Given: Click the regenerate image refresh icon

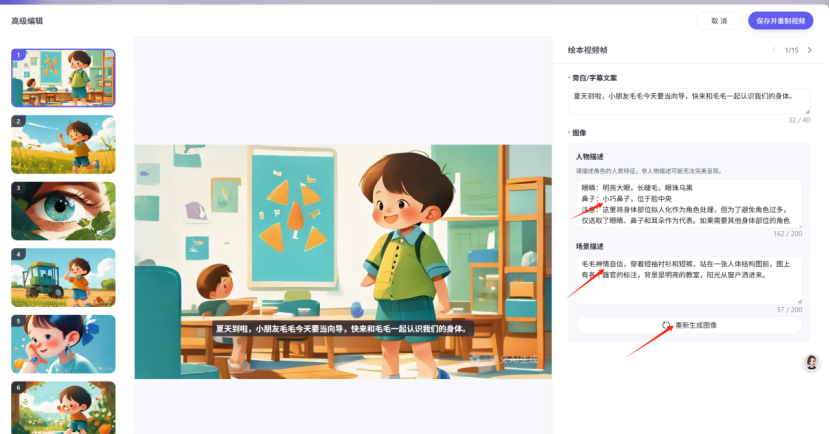Looking at the screenshot, I should pyautogui.click(x=666, y=325).
